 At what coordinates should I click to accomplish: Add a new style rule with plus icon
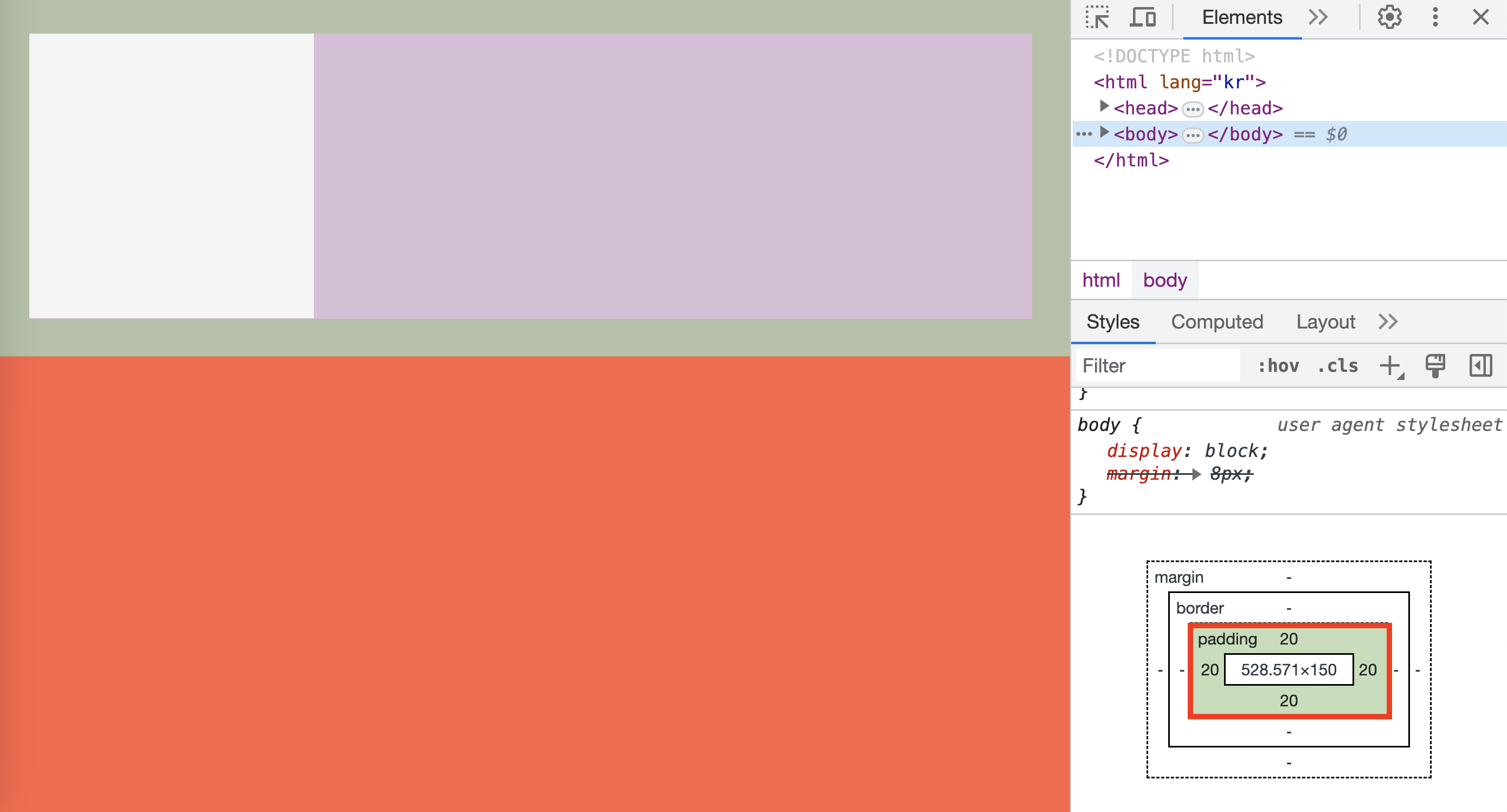(x=1390, y=366)
